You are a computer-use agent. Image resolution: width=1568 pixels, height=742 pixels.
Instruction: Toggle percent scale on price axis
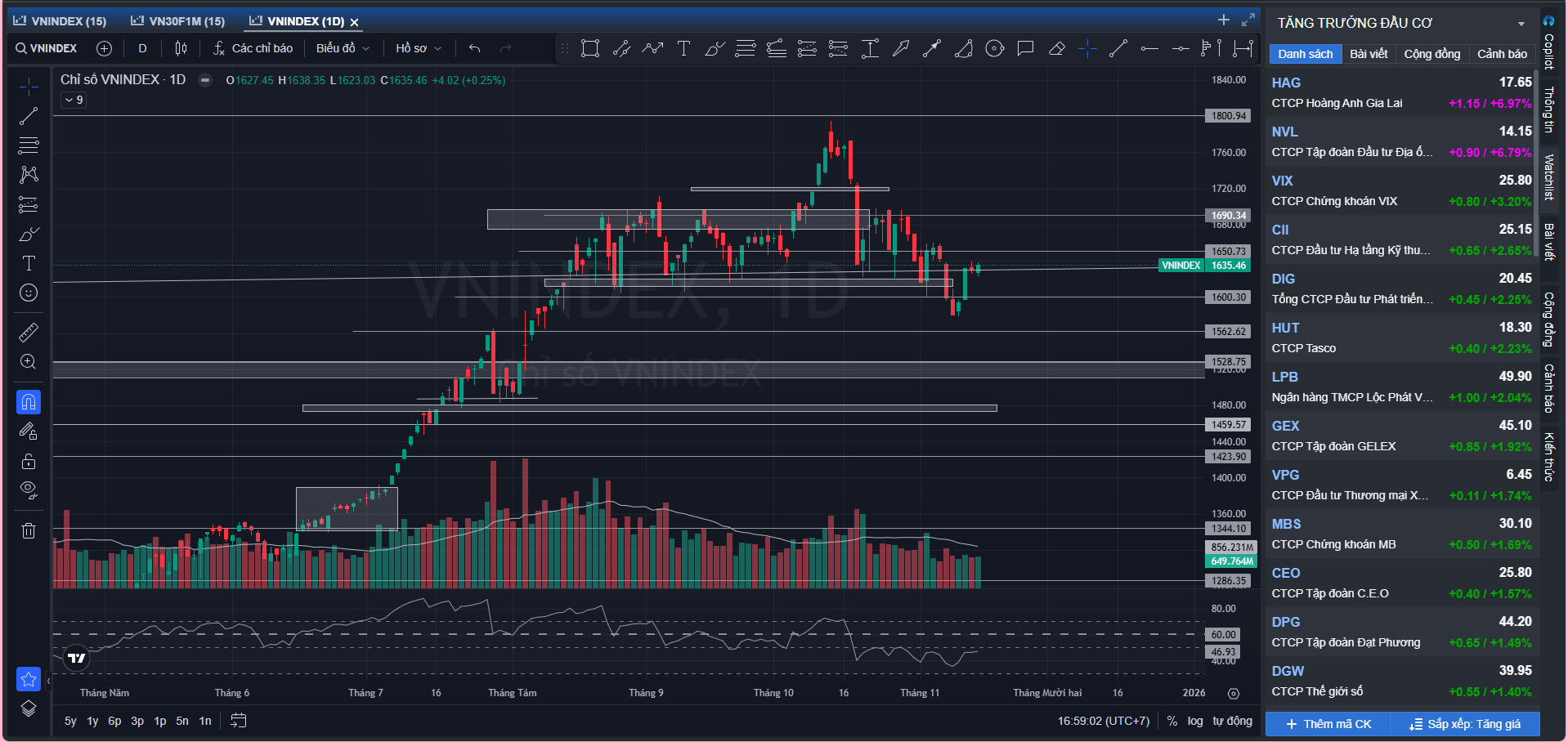1172,721
